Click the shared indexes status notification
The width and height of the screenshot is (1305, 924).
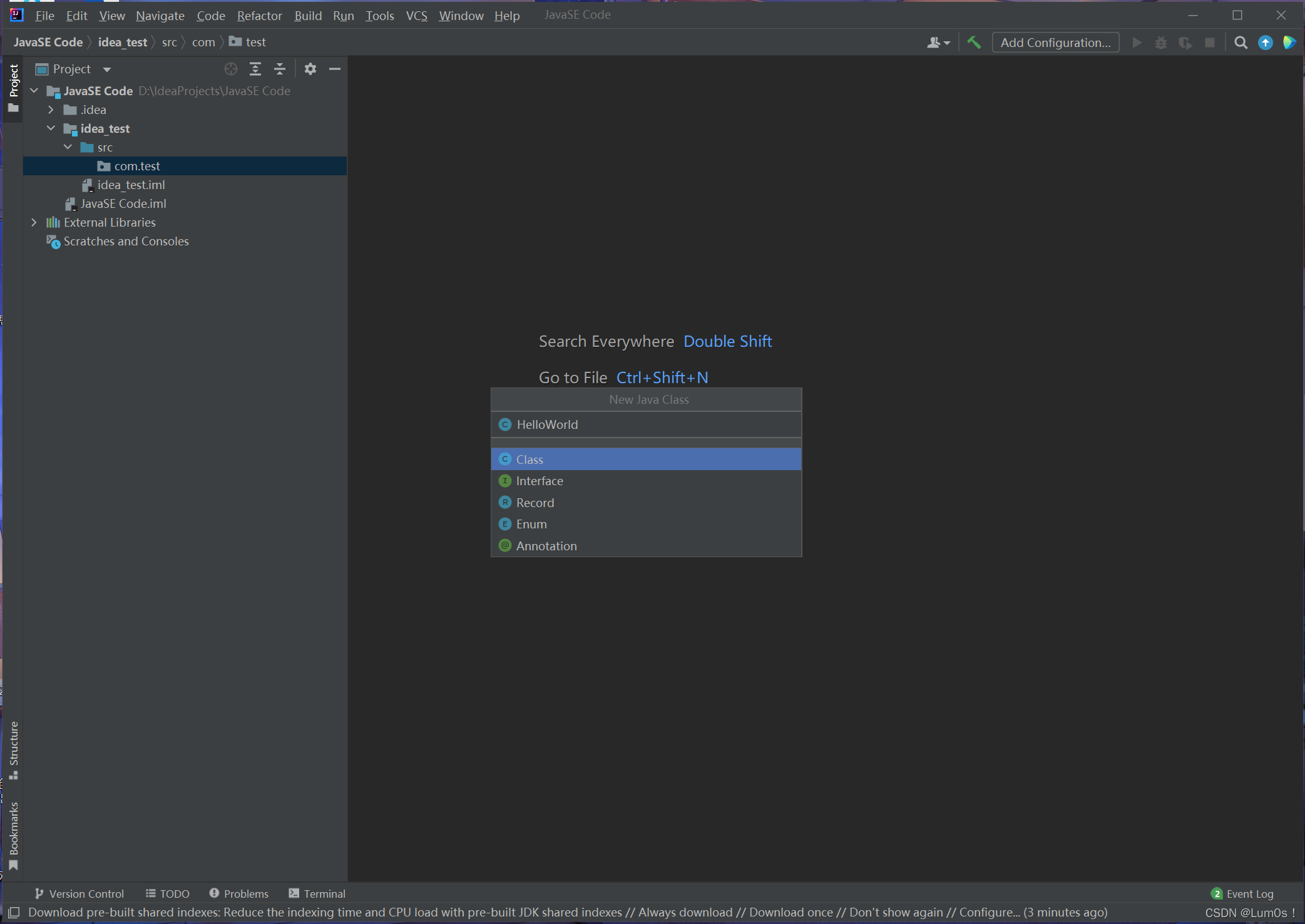click(x=568, y=913)
